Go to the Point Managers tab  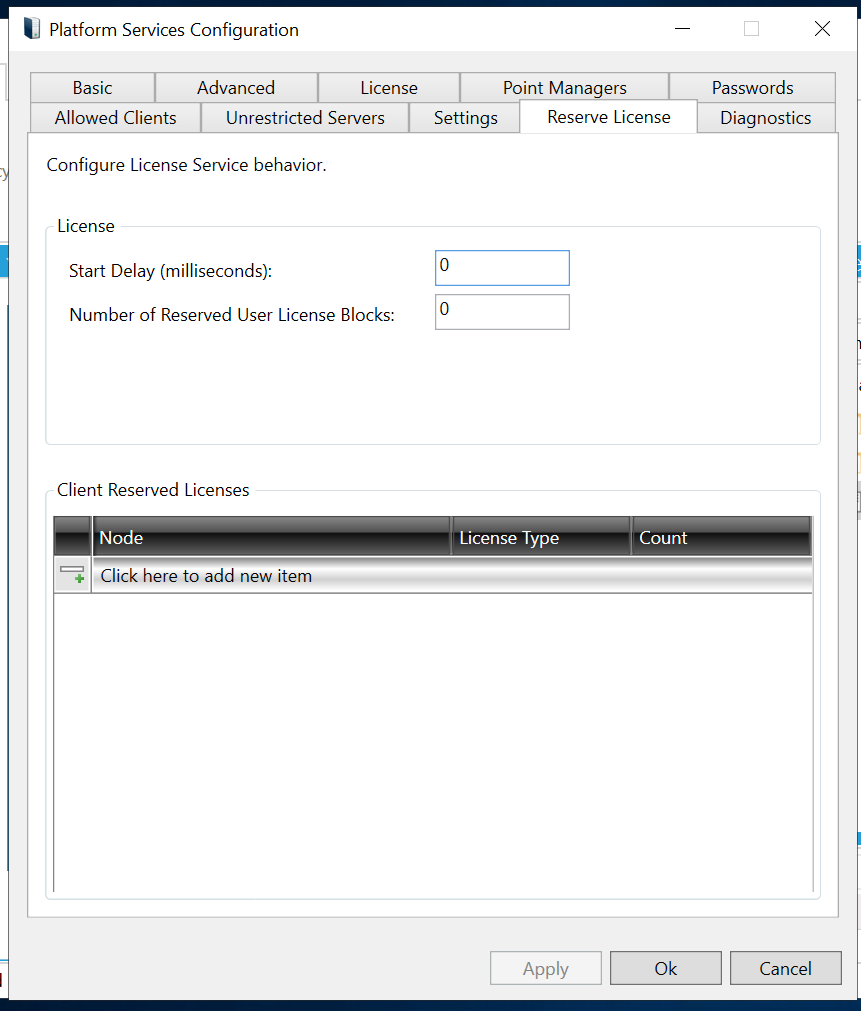point(564,88)
